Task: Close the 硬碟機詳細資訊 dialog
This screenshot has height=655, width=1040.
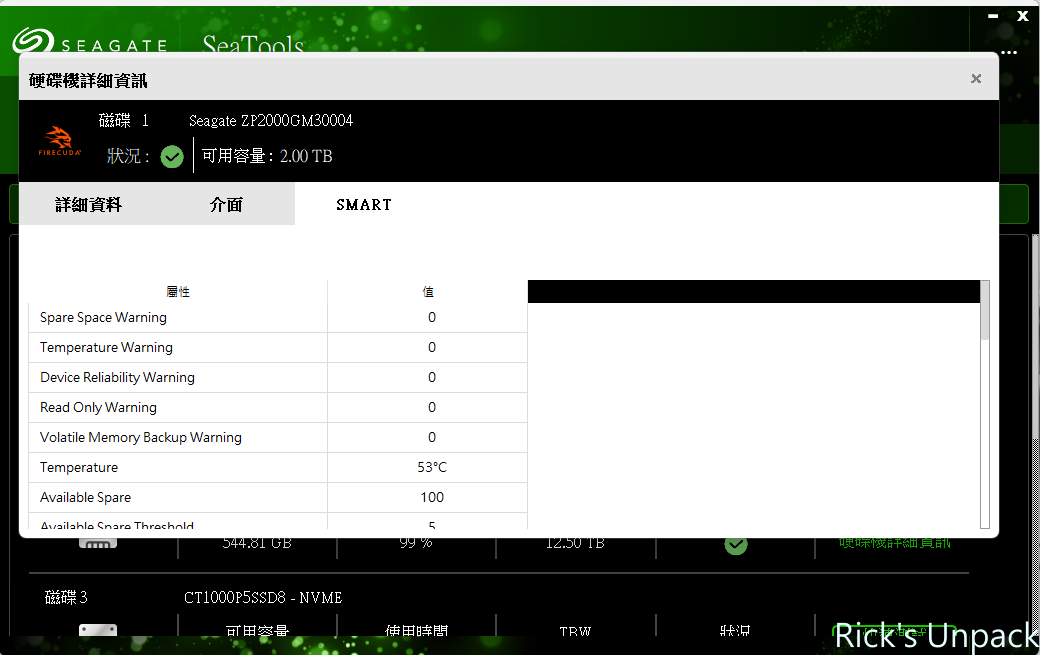Action: [x=975, y=78]
